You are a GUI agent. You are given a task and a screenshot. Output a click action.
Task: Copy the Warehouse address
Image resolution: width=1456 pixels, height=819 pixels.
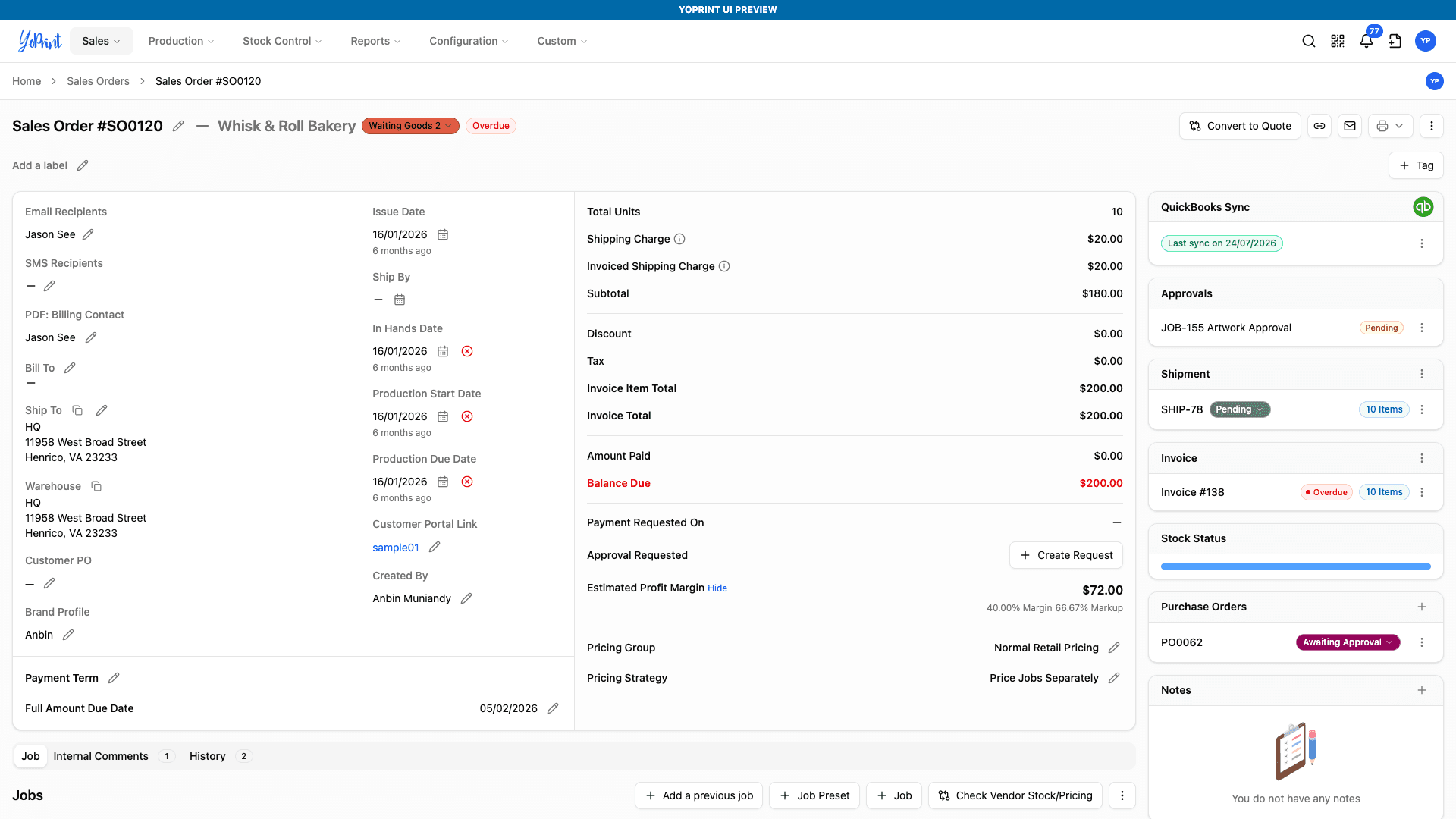click(96, 486)
